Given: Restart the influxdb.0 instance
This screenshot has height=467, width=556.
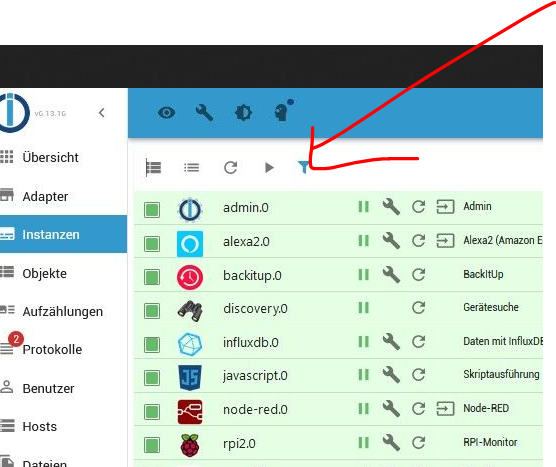Looking at the screenshot, I should (x=419, y=341).
